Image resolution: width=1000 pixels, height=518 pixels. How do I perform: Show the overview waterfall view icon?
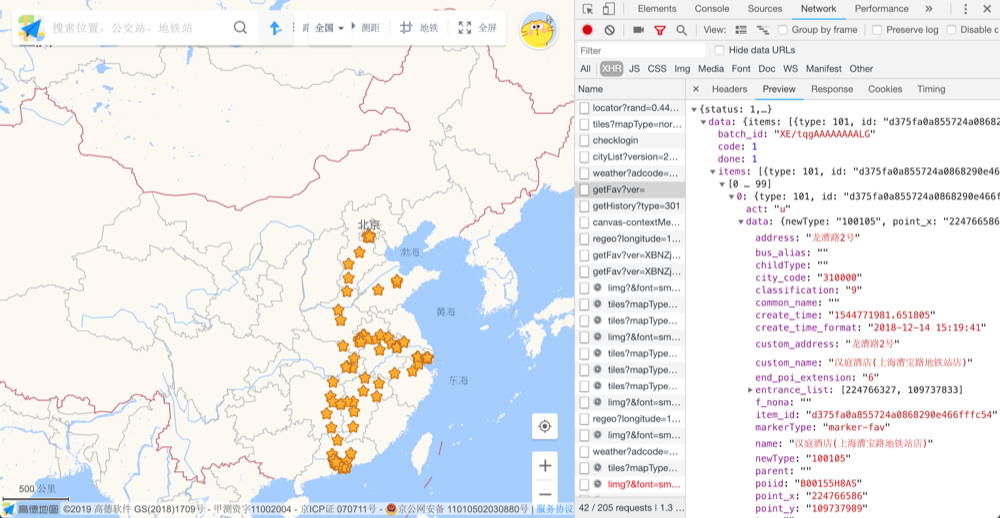pos(762,29)
